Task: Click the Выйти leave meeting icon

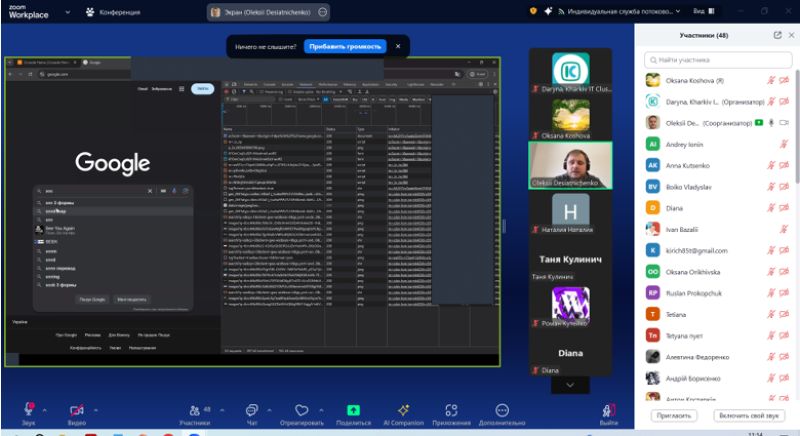Action: (608, 410)
